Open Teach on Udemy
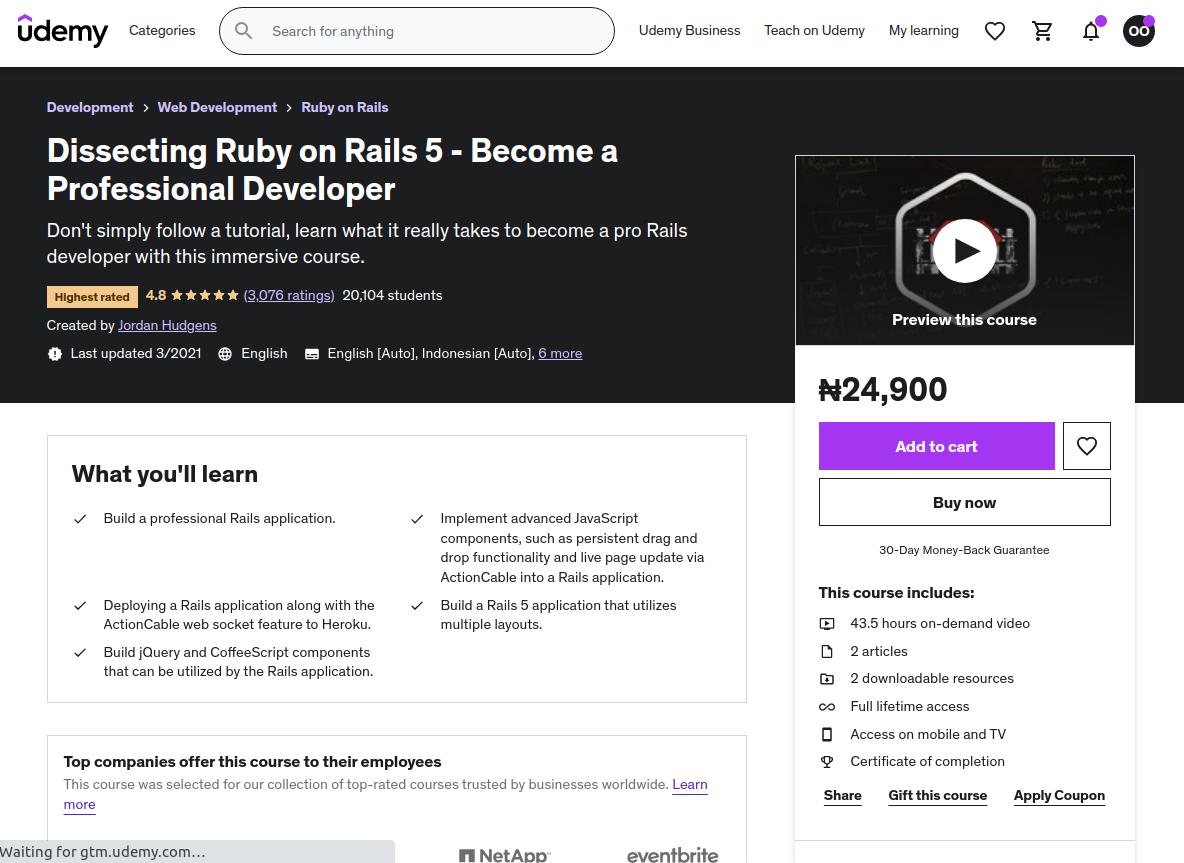This screenshot has width=1184, height=863. (814, 30)
